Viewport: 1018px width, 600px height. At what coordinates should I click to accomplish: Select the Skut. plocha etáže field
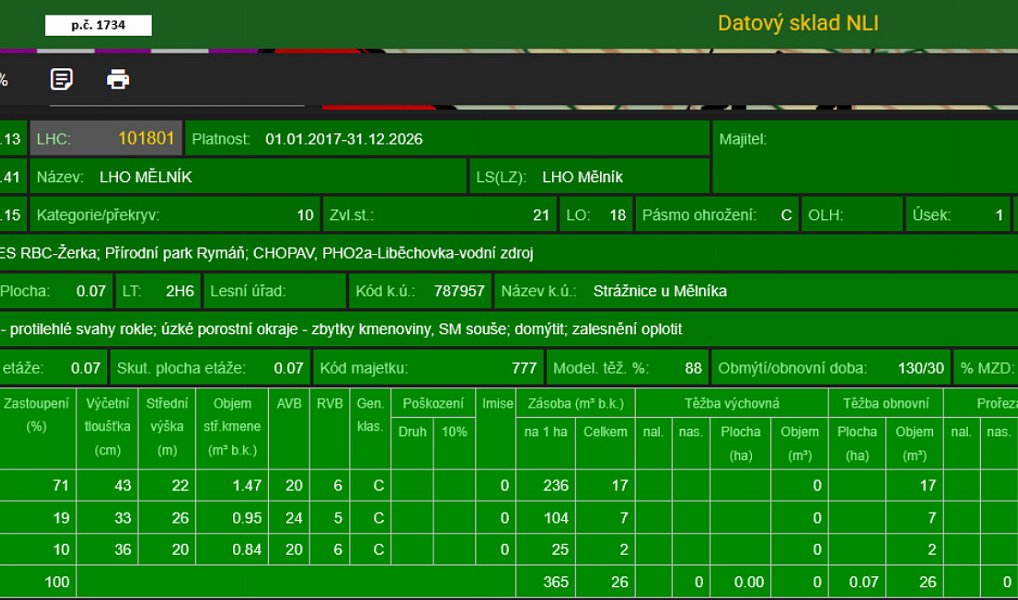210,368
